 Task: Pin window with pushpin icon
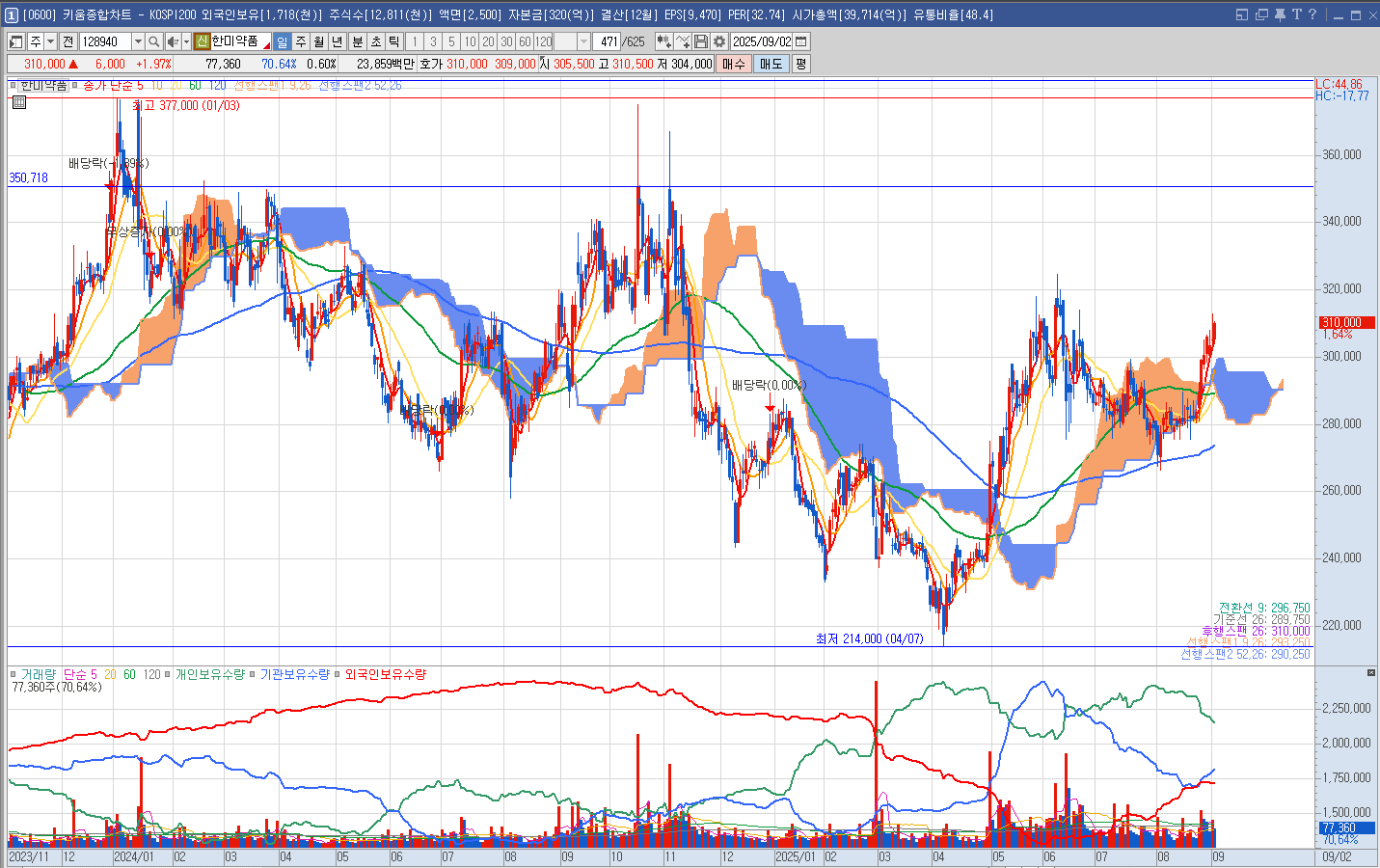[x=1280, y=14]
